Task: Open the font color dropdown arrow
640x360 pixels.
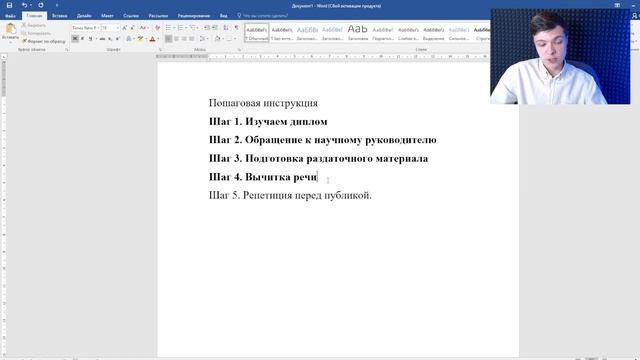Action: tap(158, 39)
